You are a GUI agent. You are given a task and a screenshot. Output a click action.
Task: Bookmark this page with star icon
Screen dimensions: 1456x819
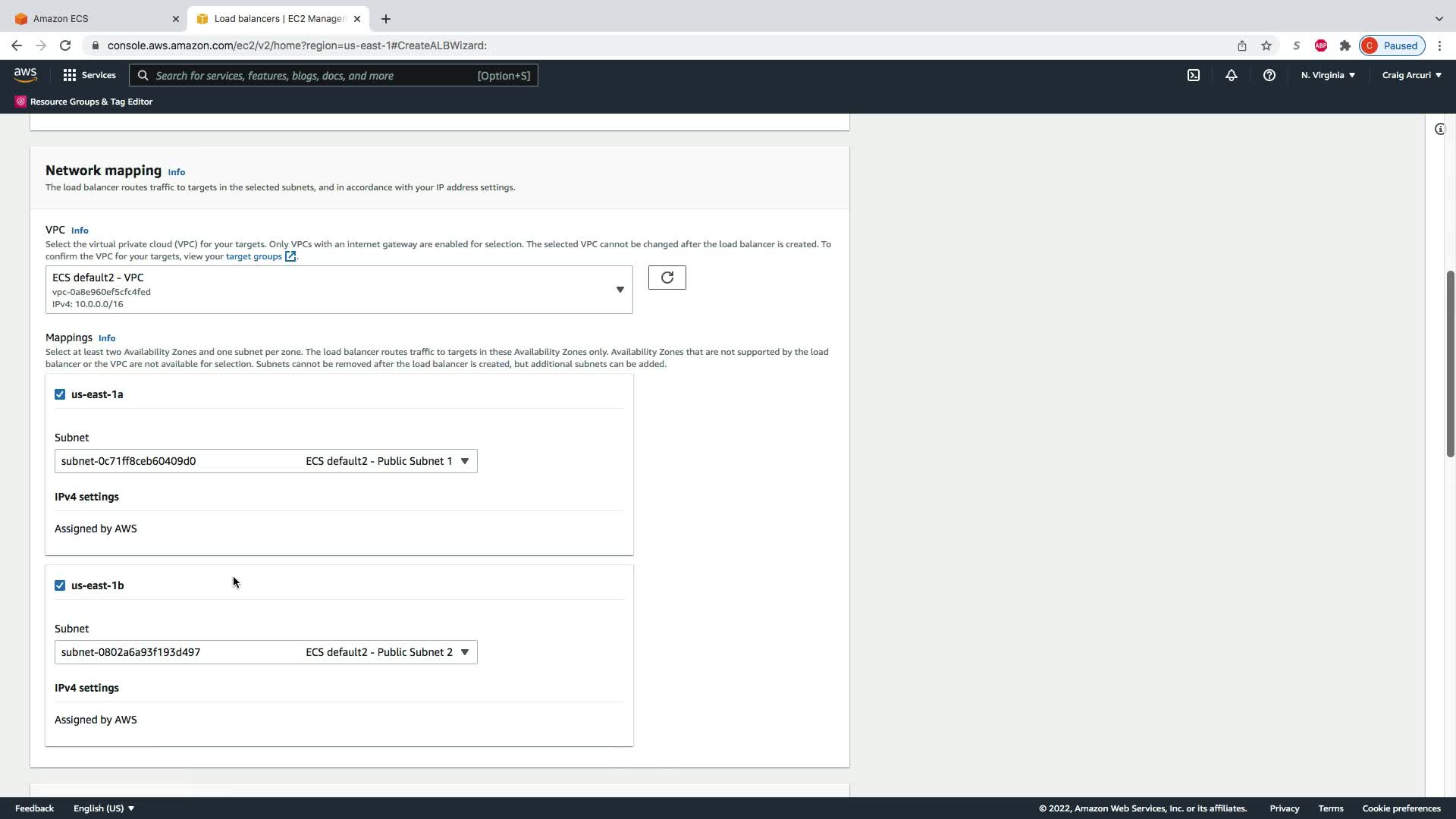(x=1266, y=45)
